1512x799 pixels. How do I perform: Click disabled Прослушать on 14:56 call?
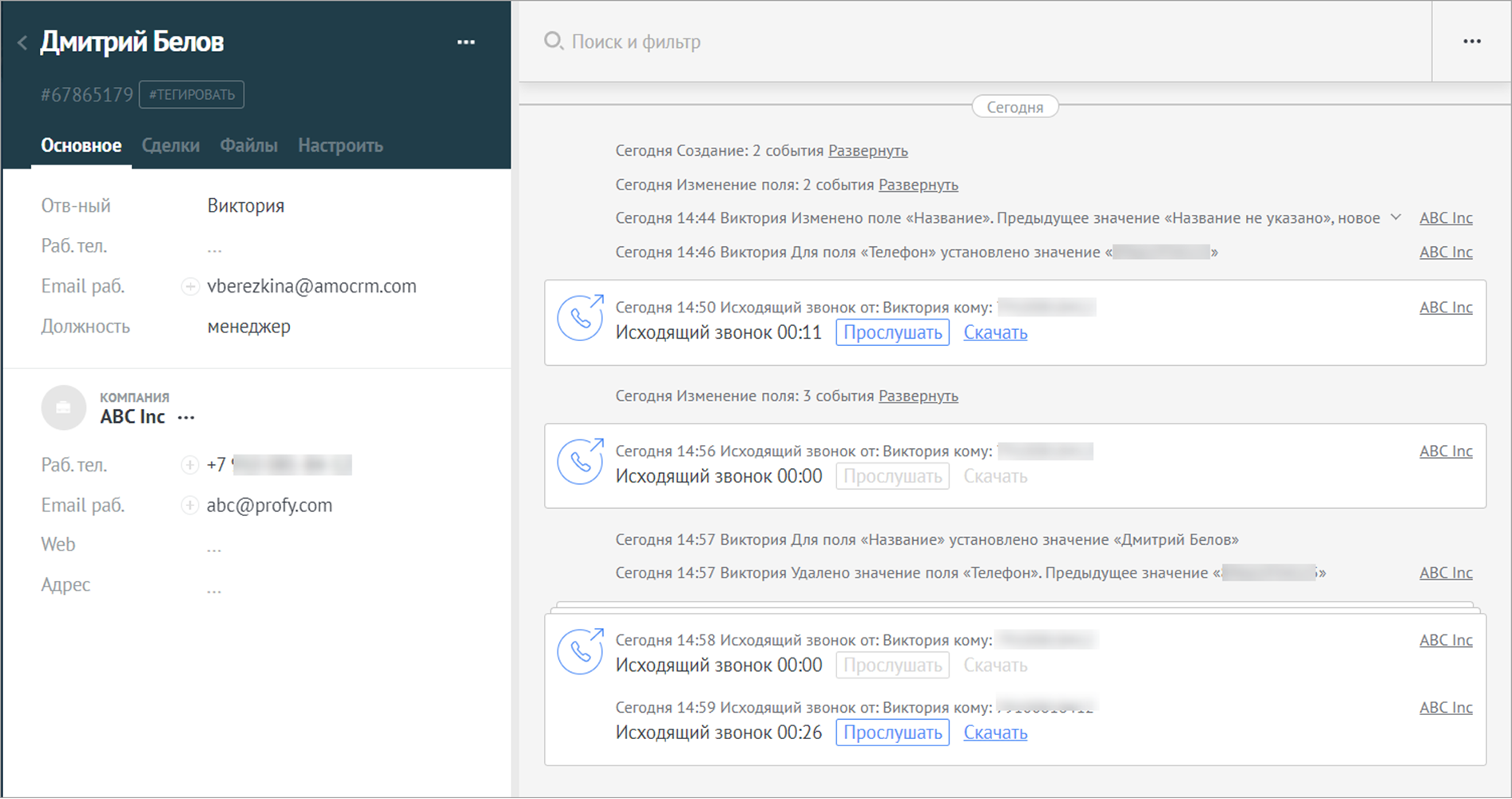[892, 476]
